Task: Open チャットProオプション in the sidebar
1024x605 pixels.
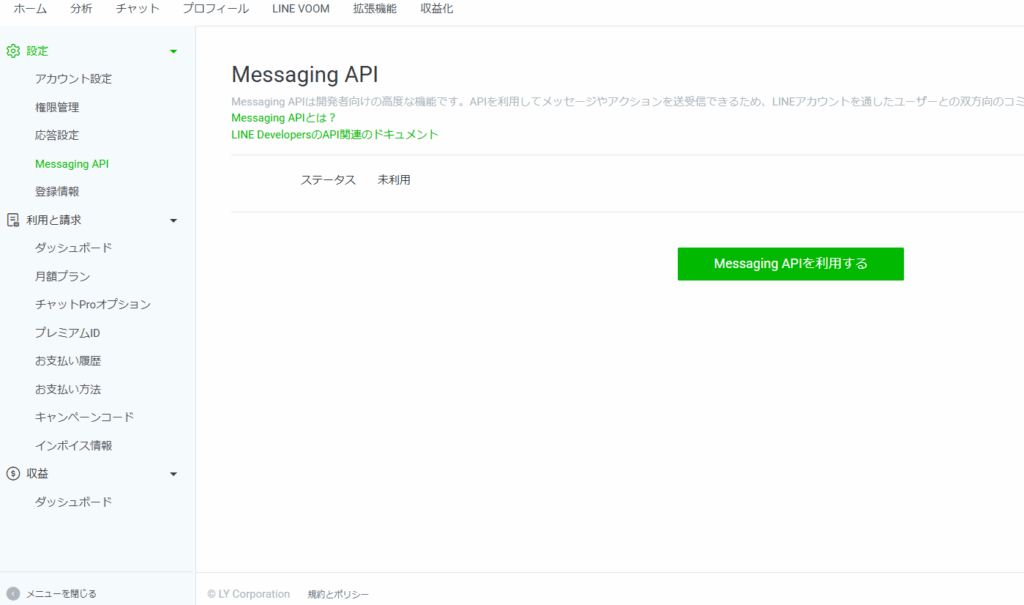Action: tap(93, 304)
